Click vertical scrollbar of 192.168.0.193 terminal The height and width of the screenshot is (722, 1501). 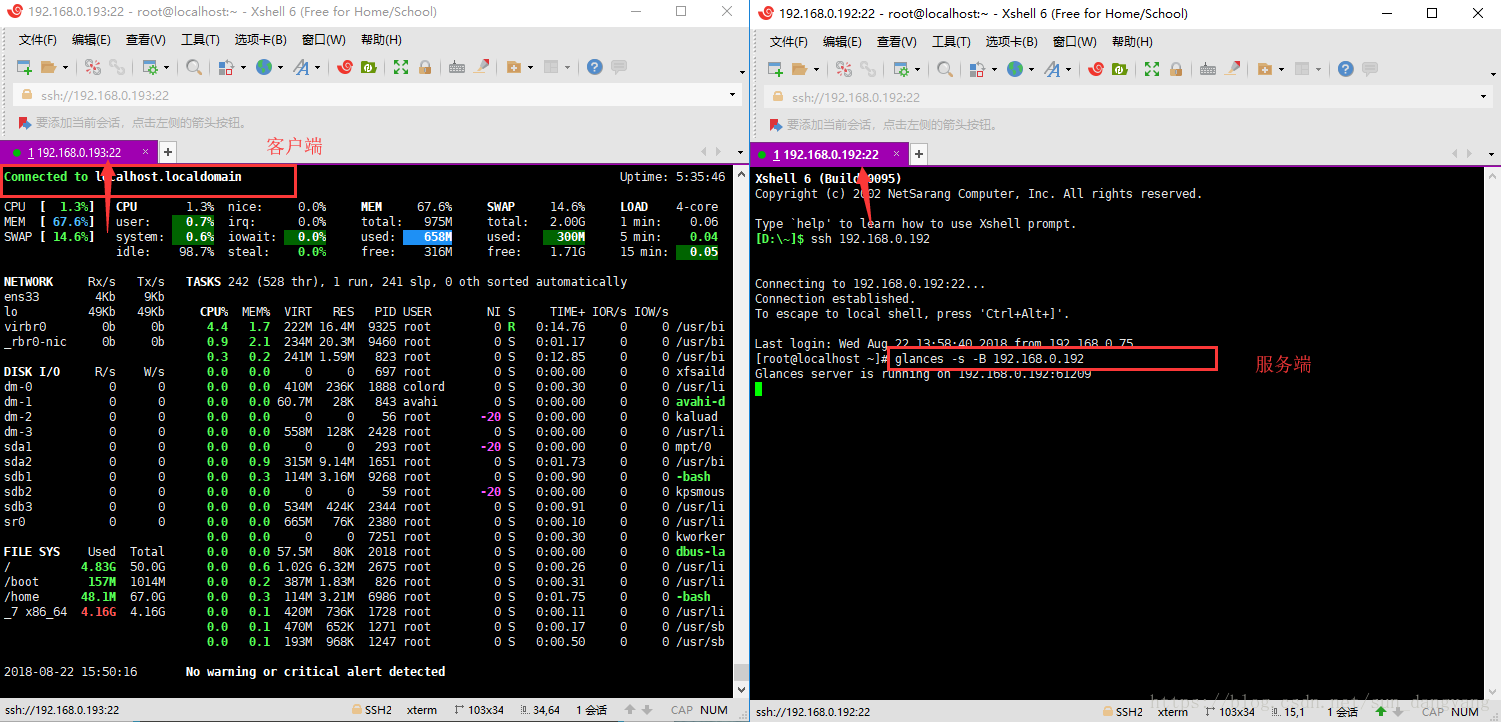point(741,432)
